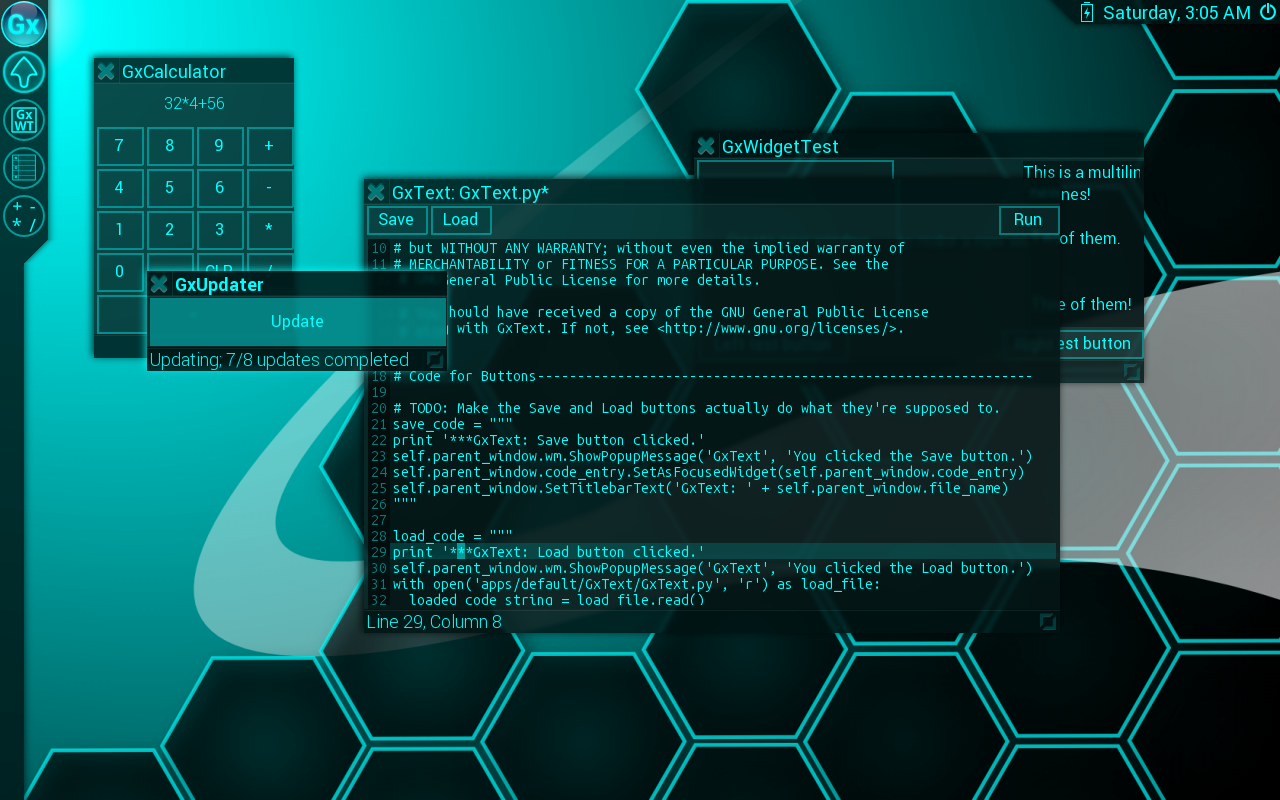The image size is (1280, 800).
Task: Click the GxWidgetTest title bar text
Action: 780,147
